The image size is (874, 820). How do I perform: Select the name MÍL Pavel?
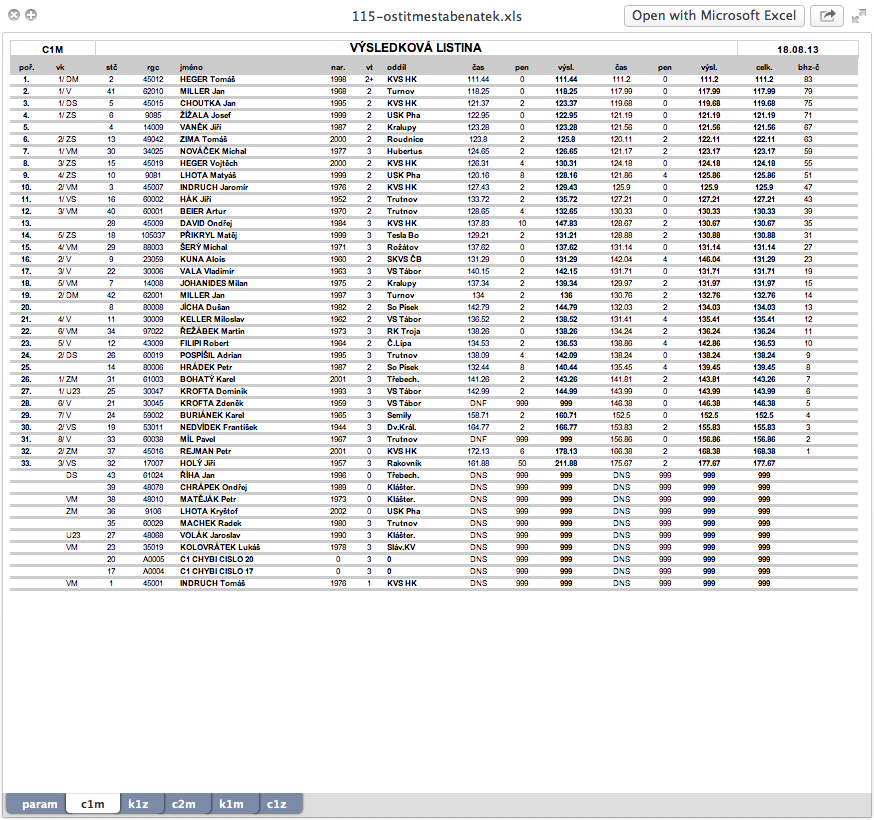197,439
